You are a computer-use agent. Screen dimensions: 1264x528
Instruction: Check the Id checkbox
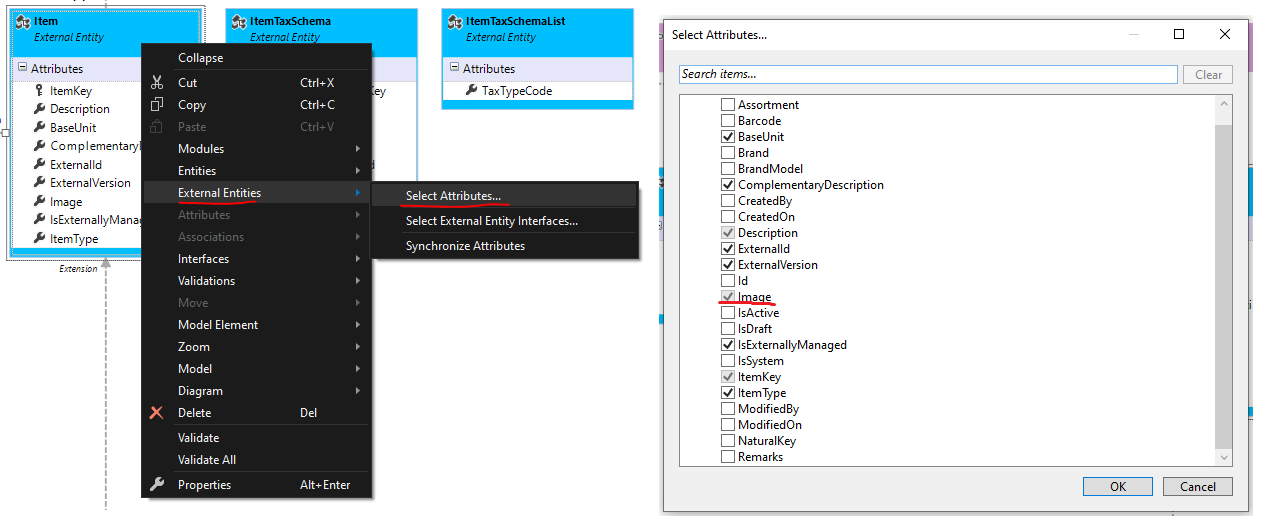(728, 281)
